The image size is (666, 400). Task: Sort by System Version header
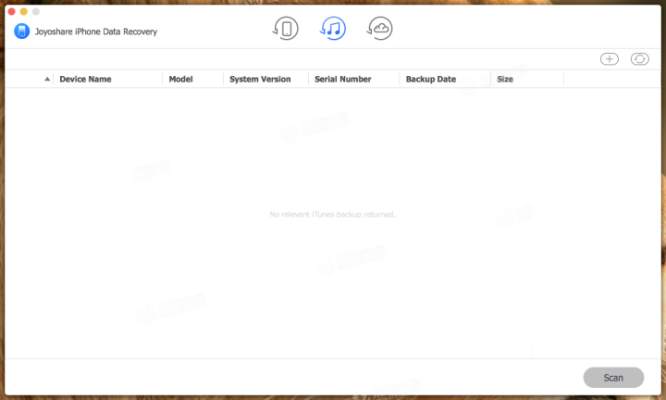click(260, 79)
